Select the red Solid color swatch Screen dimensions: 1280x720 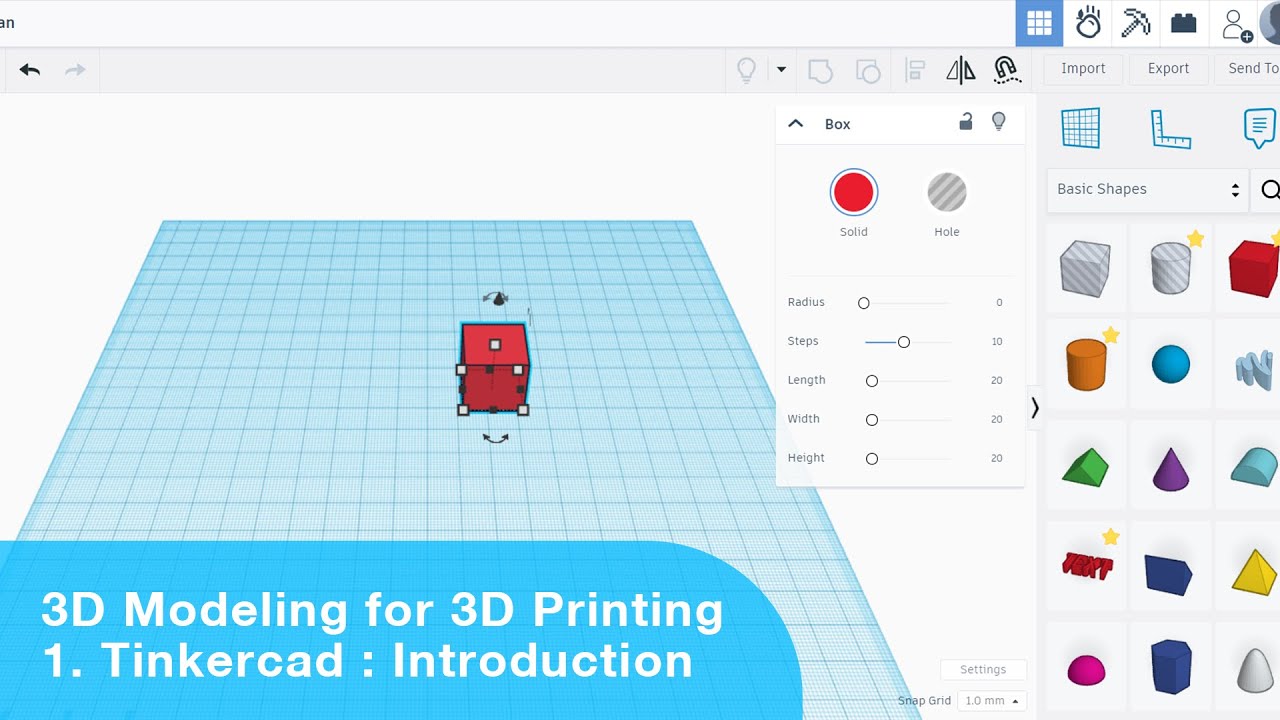(x=854, y=192)
